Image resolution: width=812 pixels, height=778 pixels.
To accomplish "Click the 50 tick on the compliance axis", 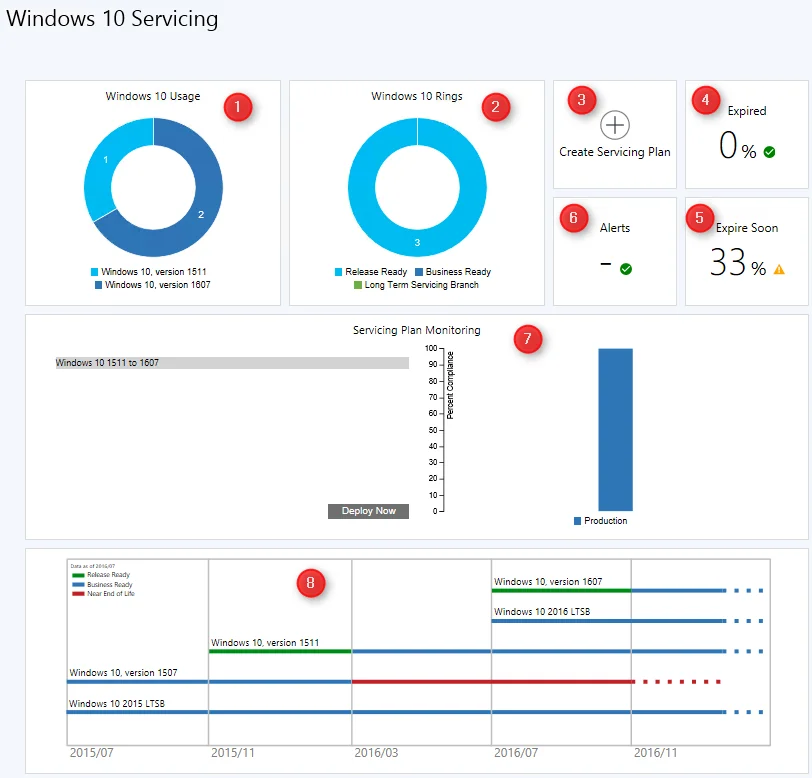I will (x=433, y=430).
